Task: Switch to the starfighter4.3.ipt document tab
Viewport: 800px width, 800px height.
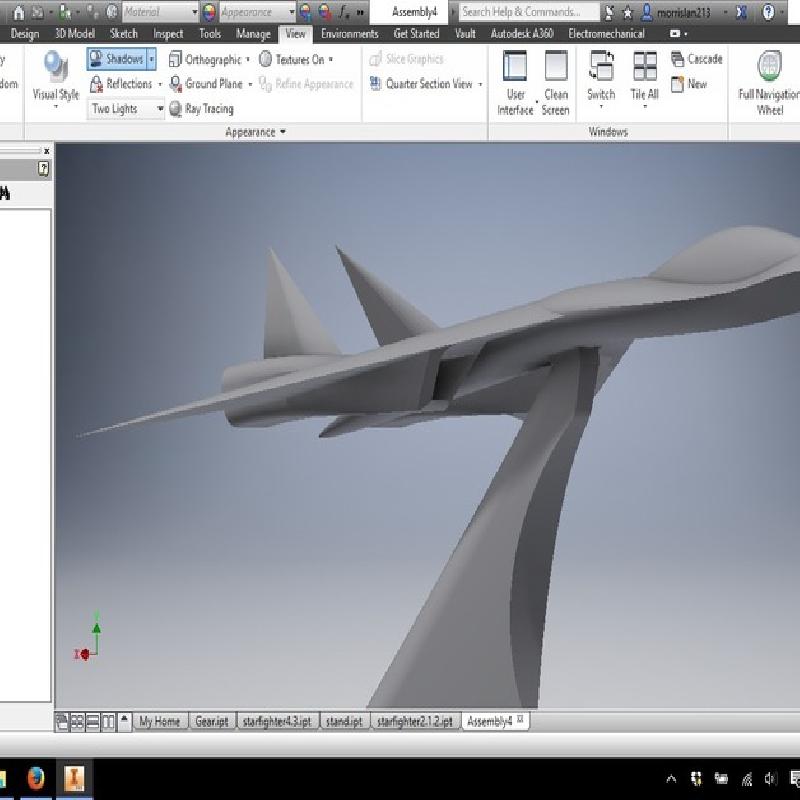Action: [x=276, y=721]
